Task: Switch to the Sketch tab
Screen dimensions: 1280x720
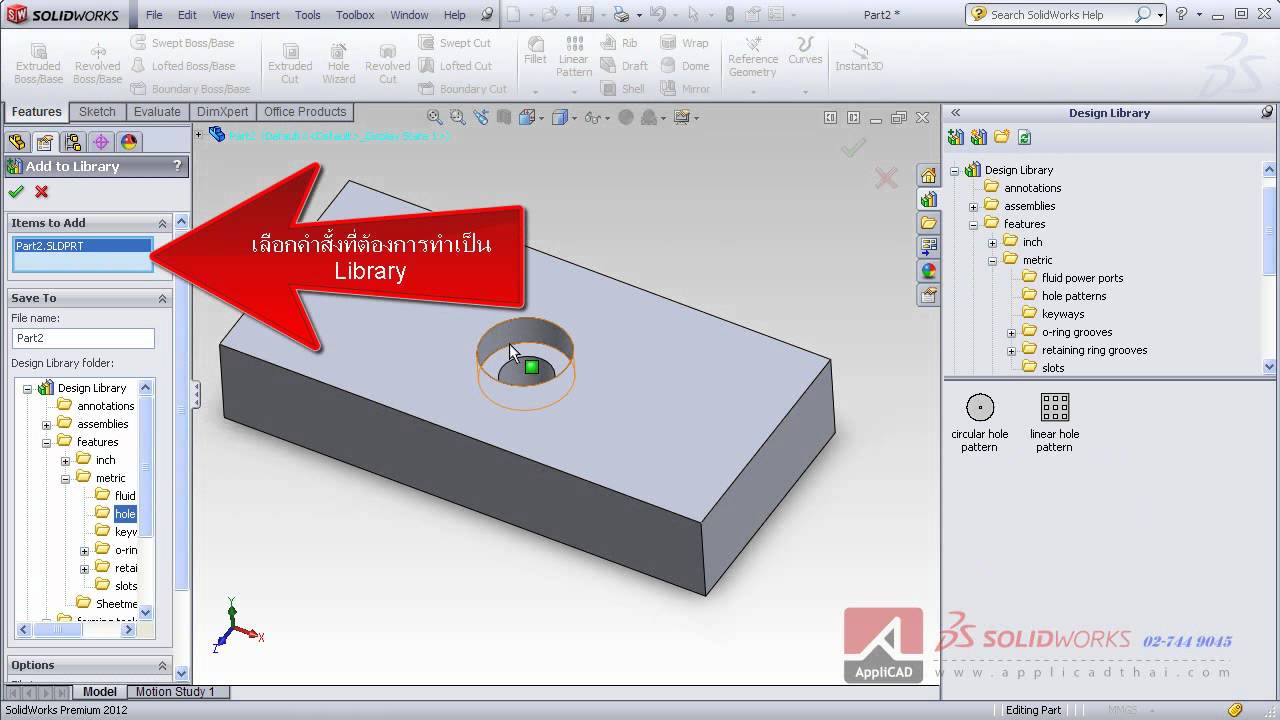Action: click(97, 112)
